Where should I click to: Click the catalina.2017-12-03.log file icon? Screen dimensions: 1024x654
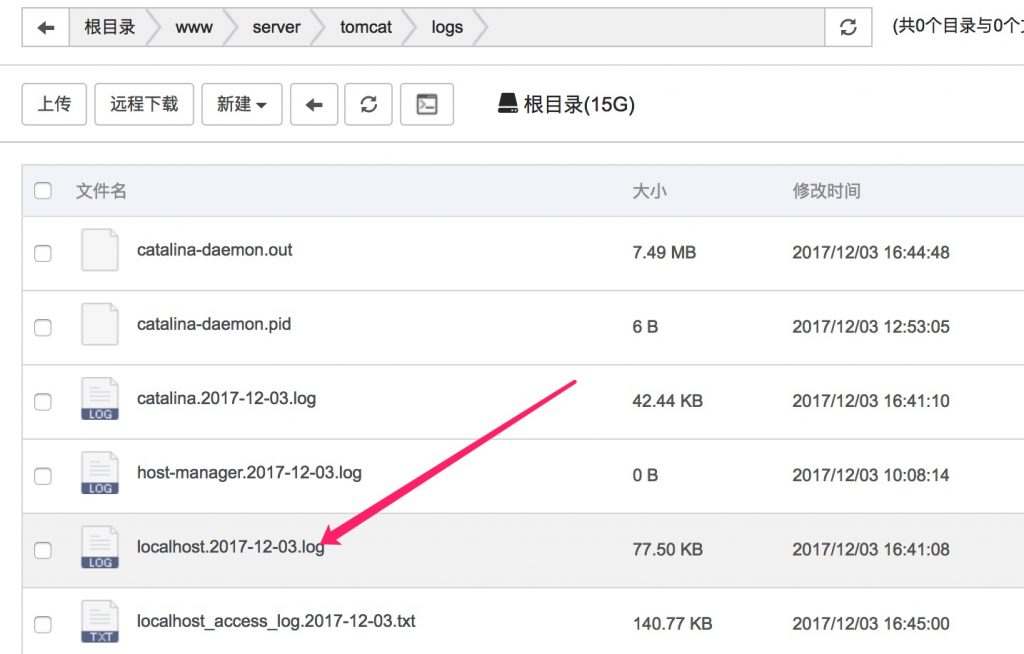tap(100, 400)
